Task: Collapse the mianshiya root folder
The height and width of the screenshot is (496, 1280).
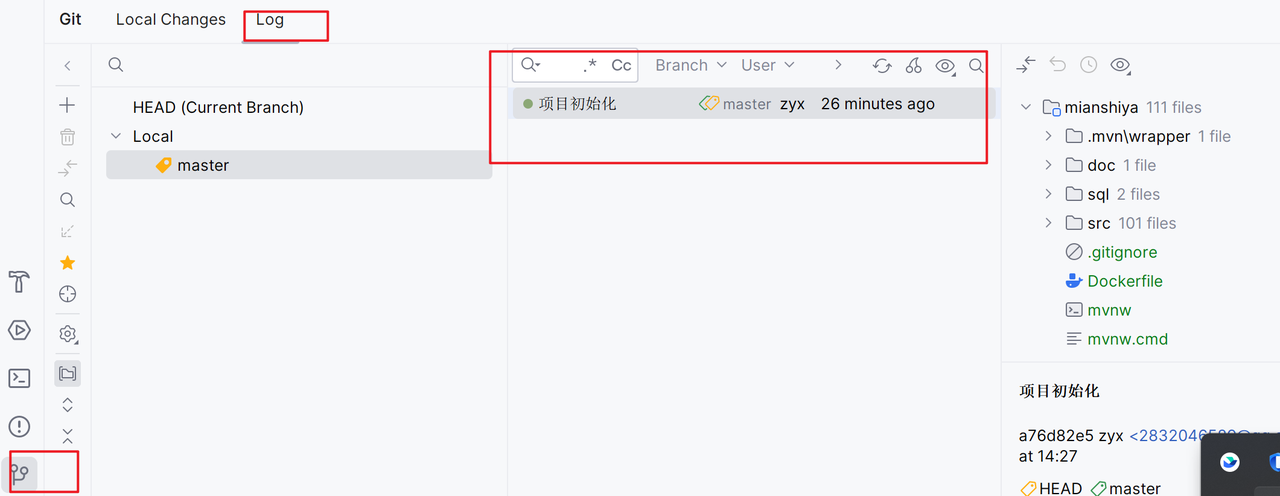Action: click(x=1025, y=107)
